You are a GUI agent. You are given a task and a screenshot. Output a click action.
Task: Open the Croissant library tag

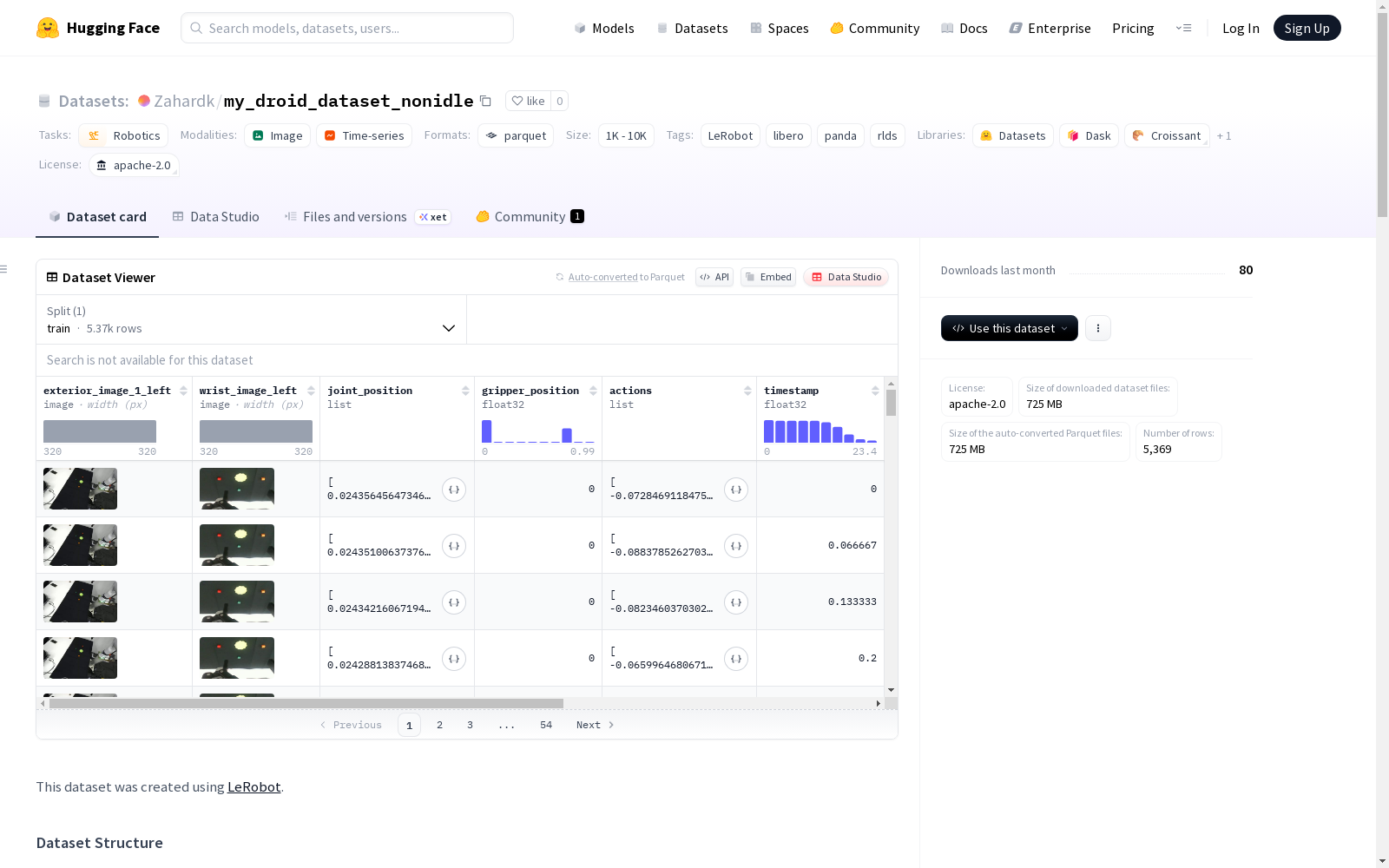tap(1167, 135)
